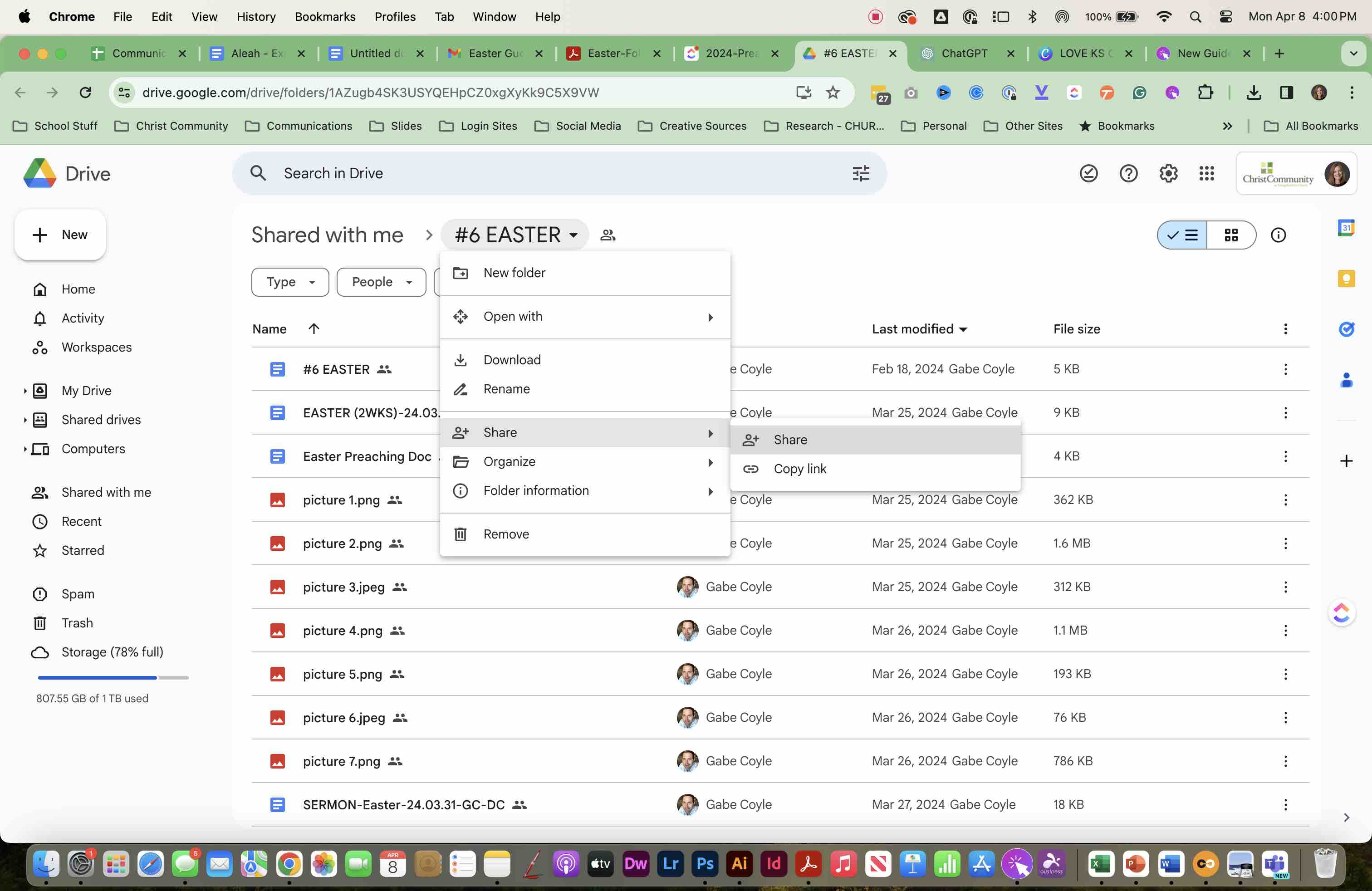Open Google Keep side panel

click(1346, 279)
